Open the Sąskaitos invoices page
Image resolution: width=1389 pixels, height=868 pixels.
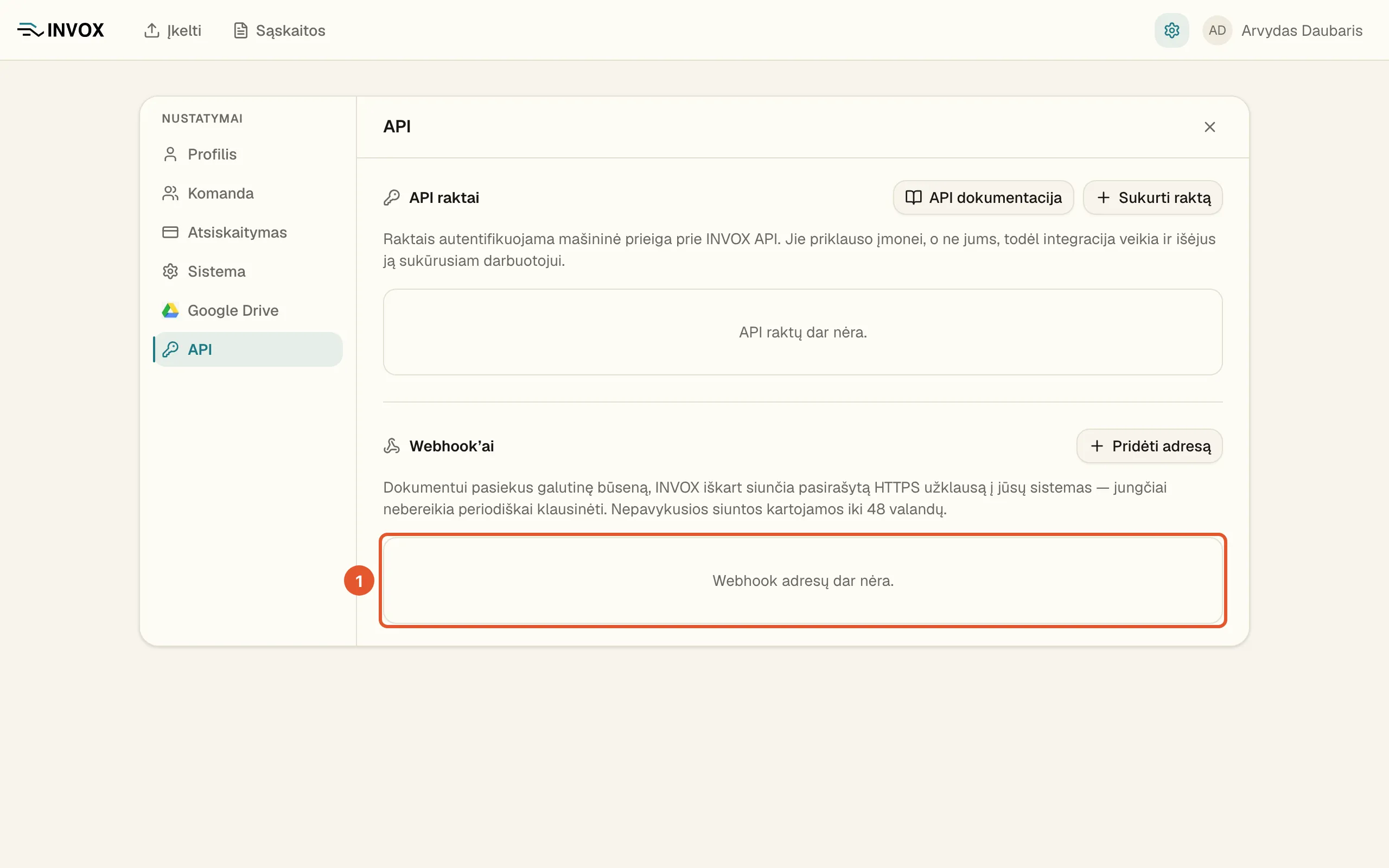click(279, 30)
